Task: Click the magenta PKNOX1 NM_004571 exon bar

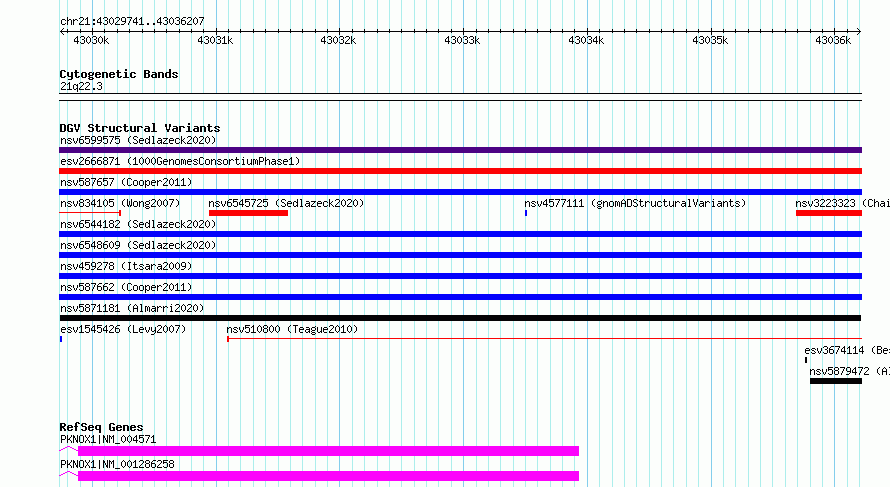Action: [x=328, y=451]
